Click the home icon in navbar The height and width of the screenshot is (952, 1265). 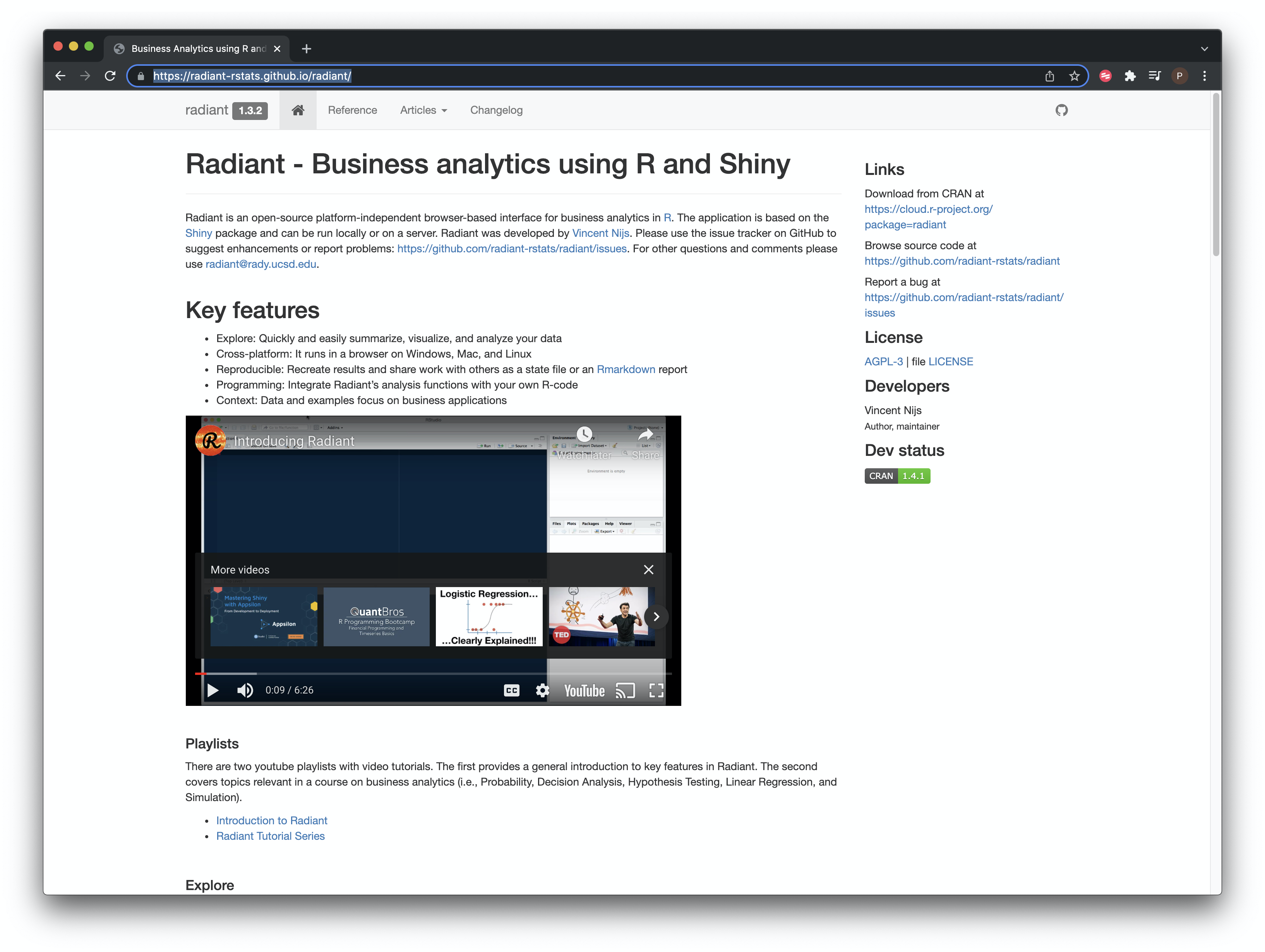click(x=297, y=110)
